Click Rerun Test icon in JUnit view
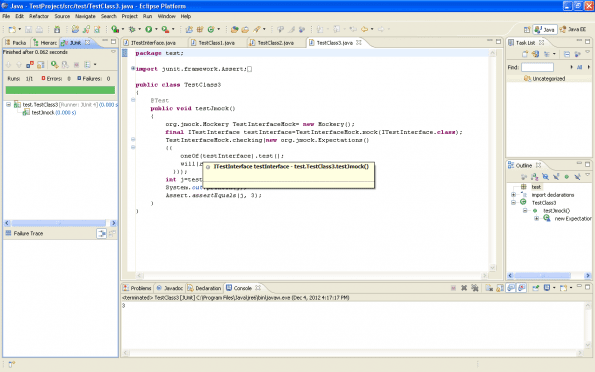 (54, 65)
